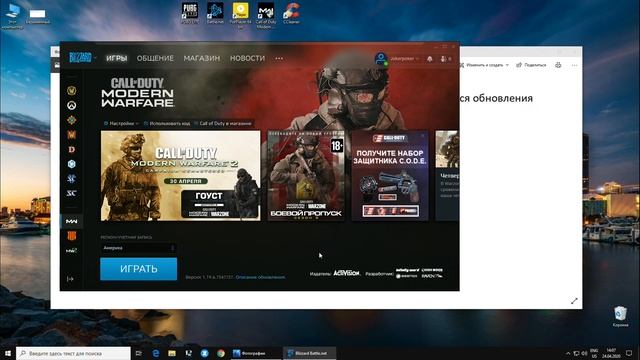The image size is (640, 360).
Task: Select Warcraft III icon in sidebar
Action: [x=71, y=135]
